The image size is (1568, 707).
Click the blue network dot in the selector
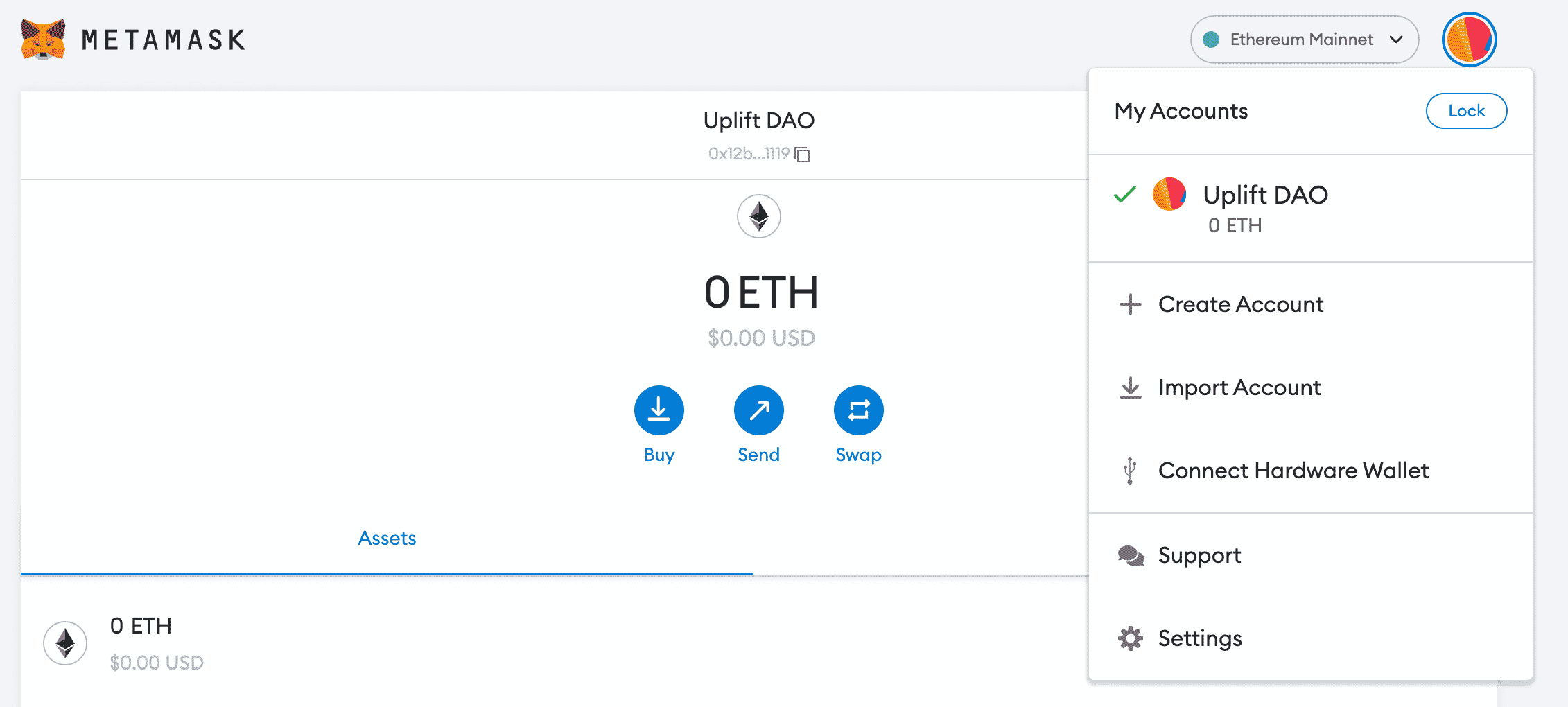coord(1211,40)
